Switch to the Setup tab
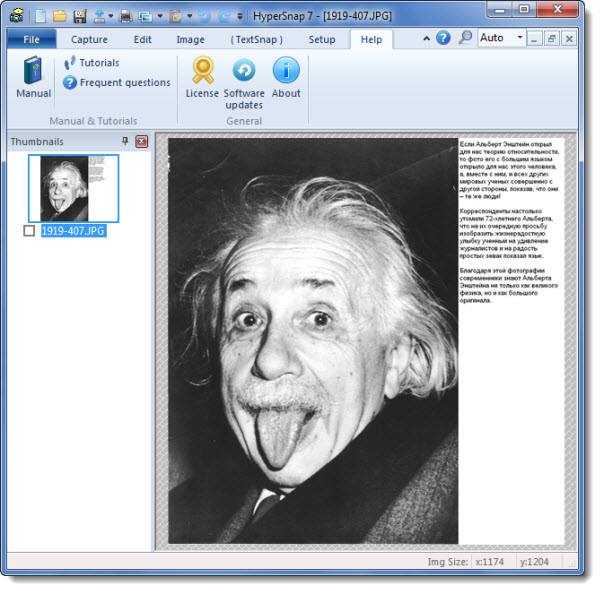This screenshot has width=600, height=591. tap(322, 39)
